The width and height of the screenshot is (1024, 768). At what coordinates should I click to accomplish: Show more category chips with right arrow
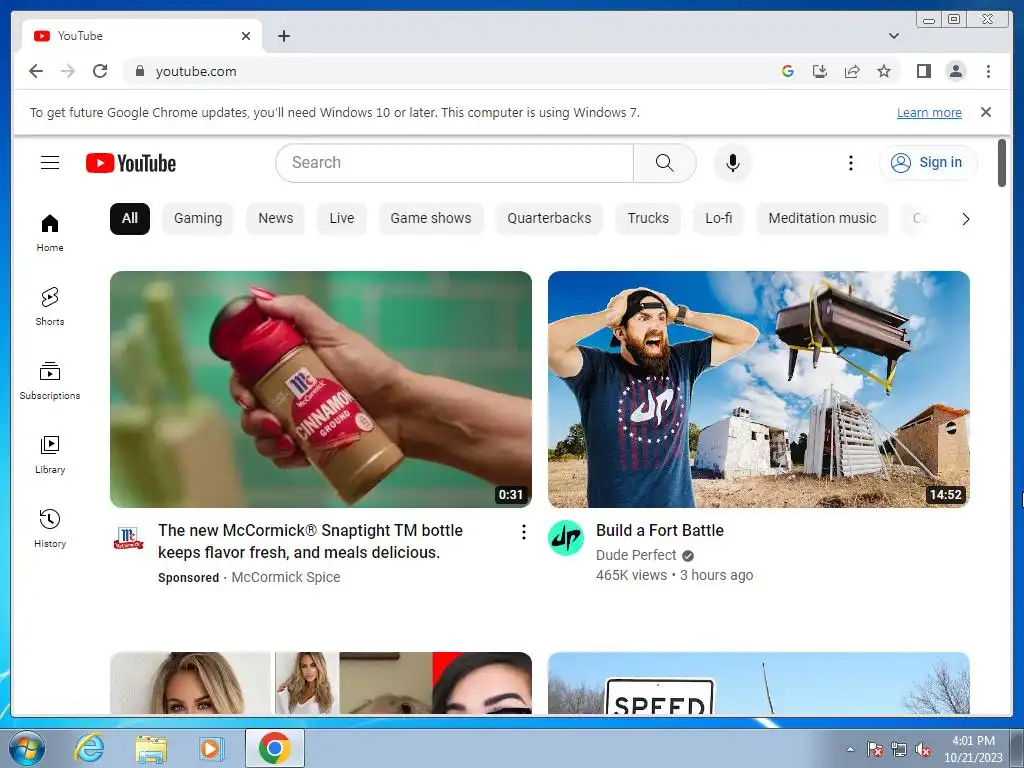click(965, 219)
